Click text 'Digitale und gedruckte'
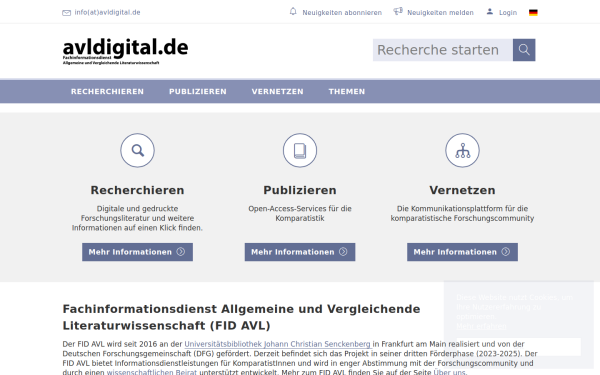 pyautogui.click(x=137, y=209)
